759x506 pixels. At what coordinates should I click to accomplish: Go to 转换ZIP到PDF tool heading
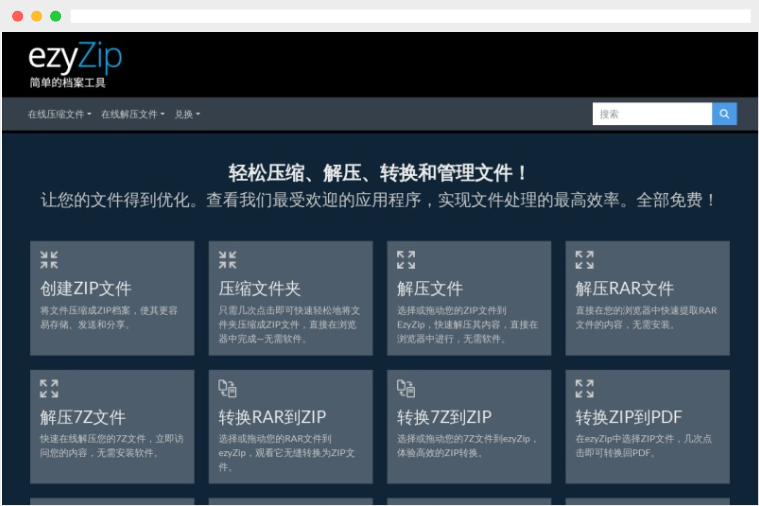coord(628,417)
